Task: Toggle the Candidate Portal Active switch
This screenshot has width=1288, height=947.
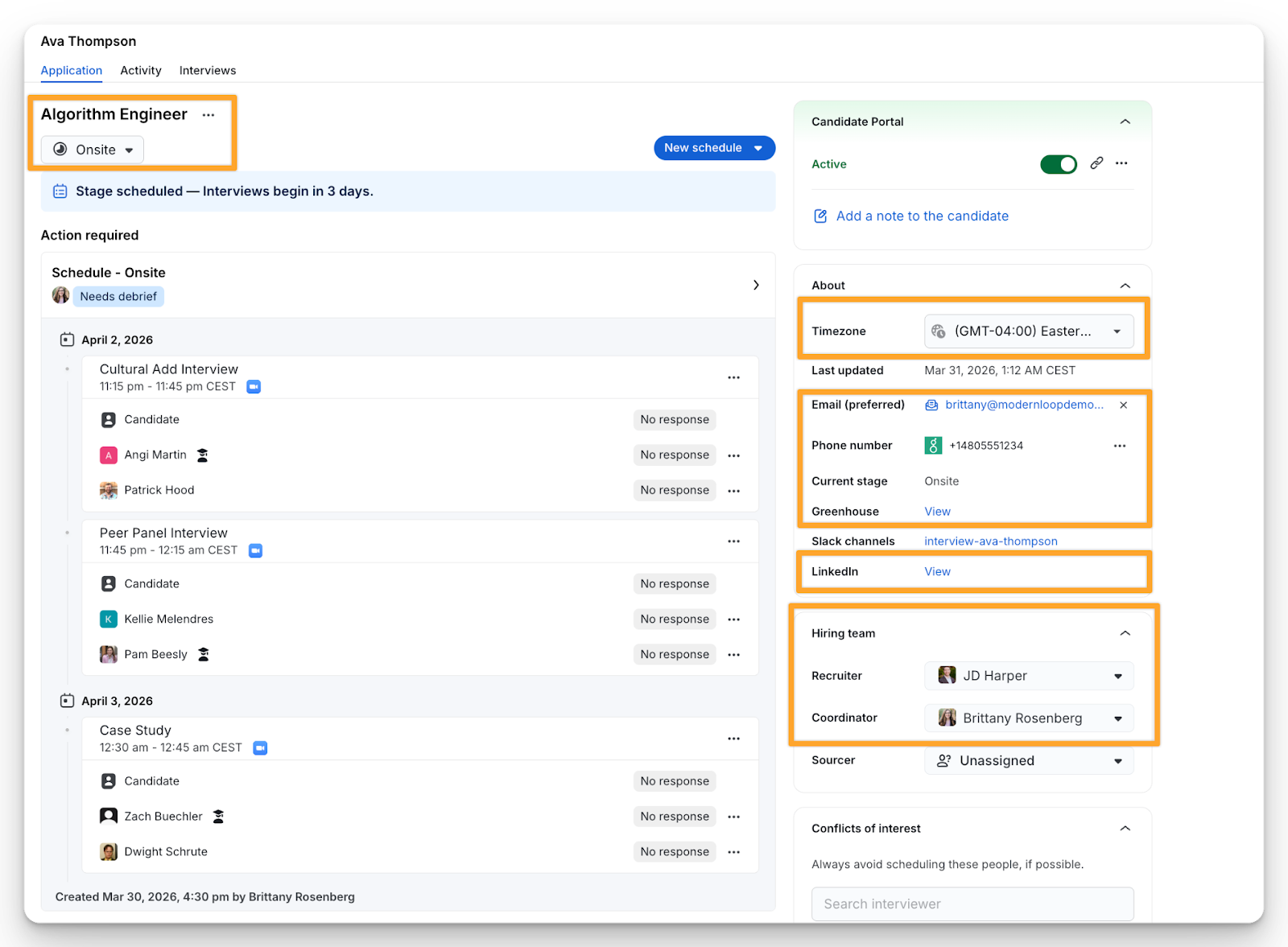Action: [x=1058, y=164]
